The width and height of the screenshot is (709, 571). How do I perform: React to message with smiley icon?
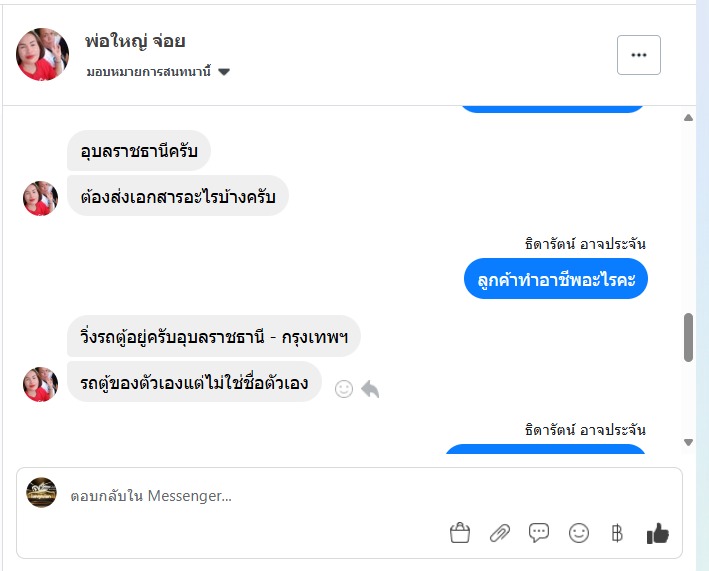(344, 389)
